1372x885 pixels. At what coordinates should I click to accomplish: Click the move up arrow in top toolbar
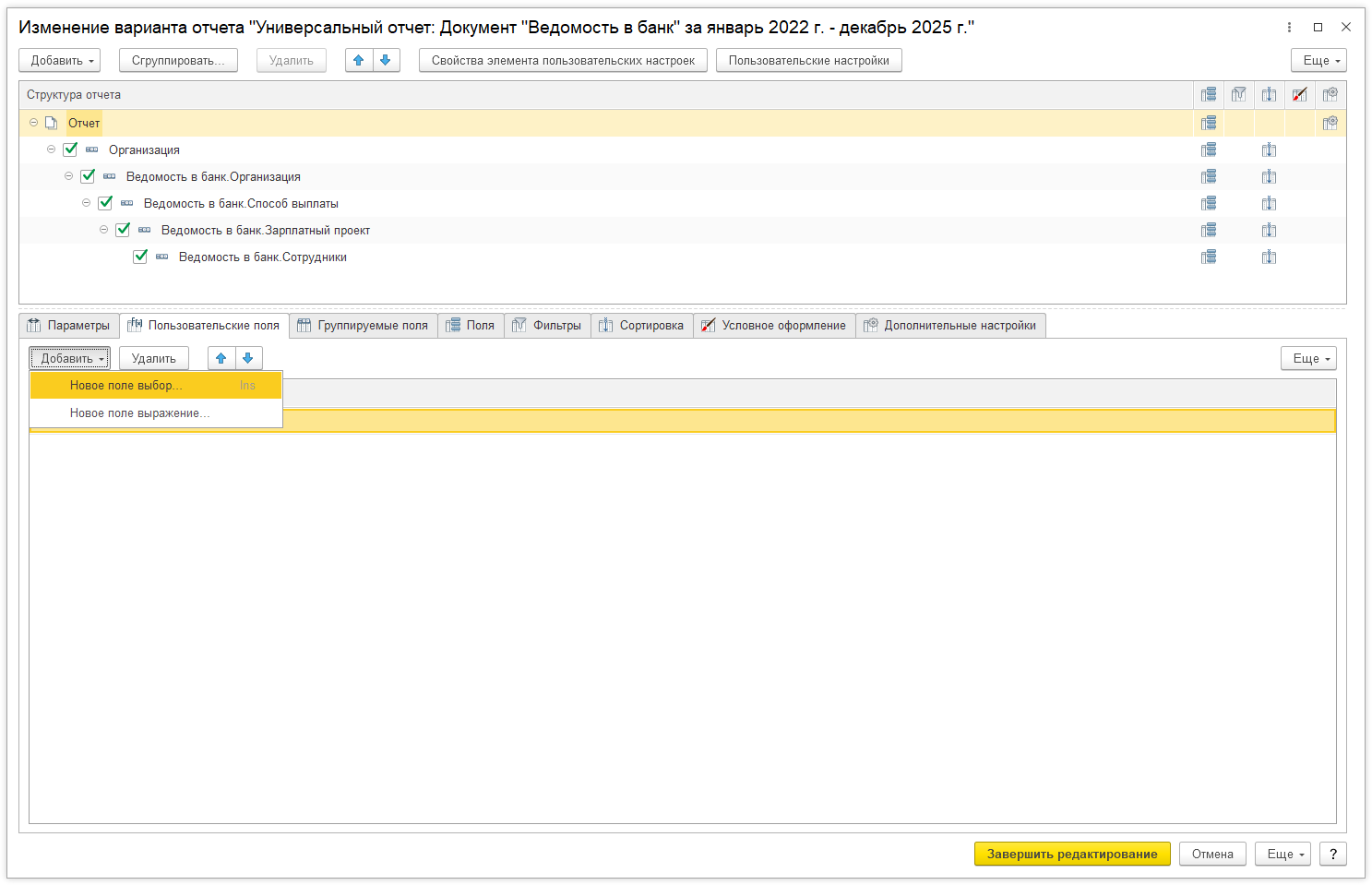[359, 60]
